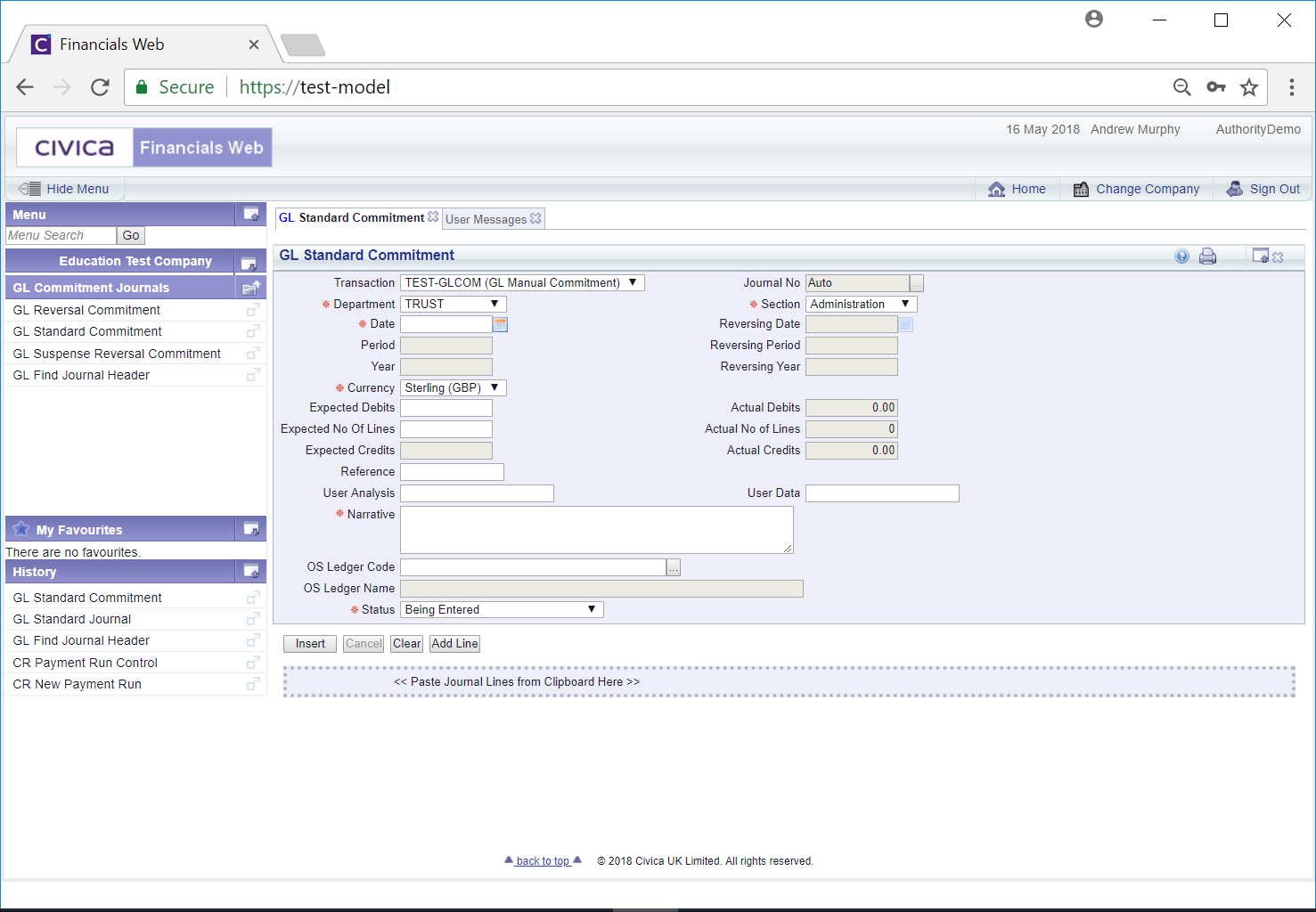Click the Expected Debits field

coord(446,408)
